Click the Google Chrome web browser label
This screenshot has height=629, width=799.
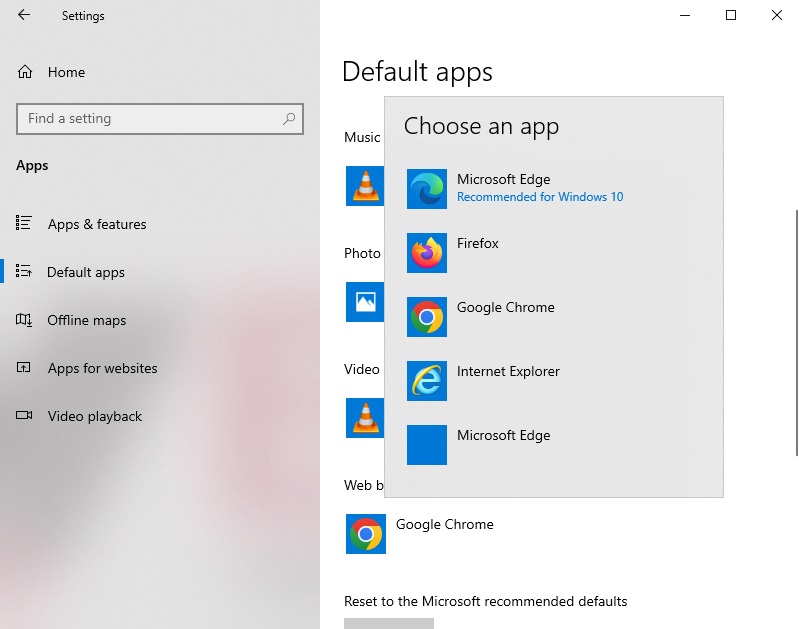[445, 525]
